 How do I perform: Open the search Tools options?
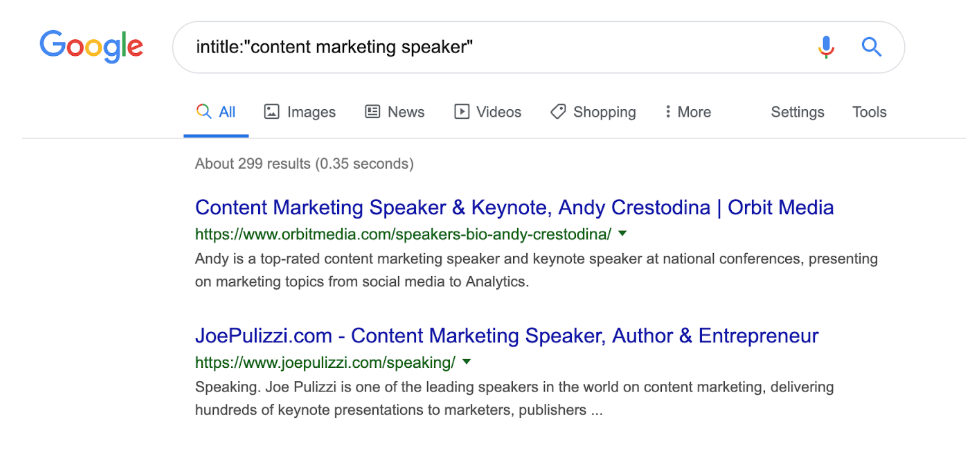(x=869, y=112)
